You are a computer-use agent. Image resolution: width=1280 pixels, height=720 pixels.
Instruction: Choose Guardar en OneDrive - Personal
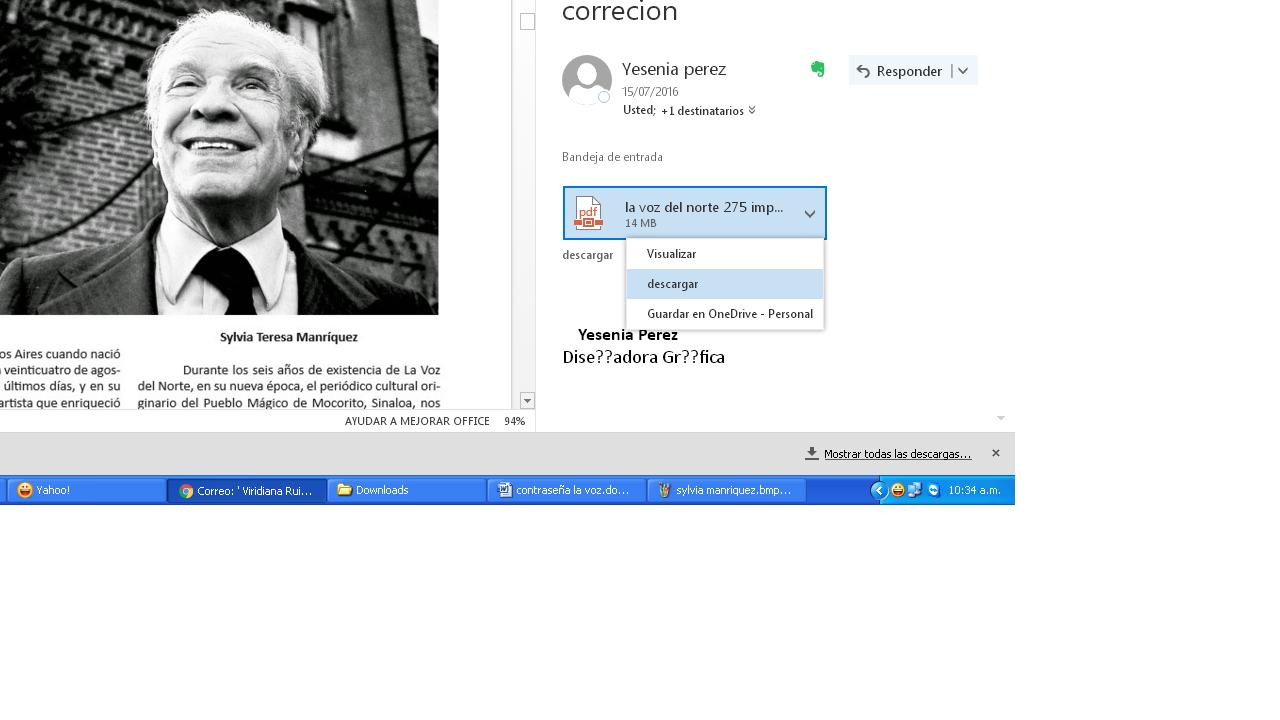pos(729,314)
